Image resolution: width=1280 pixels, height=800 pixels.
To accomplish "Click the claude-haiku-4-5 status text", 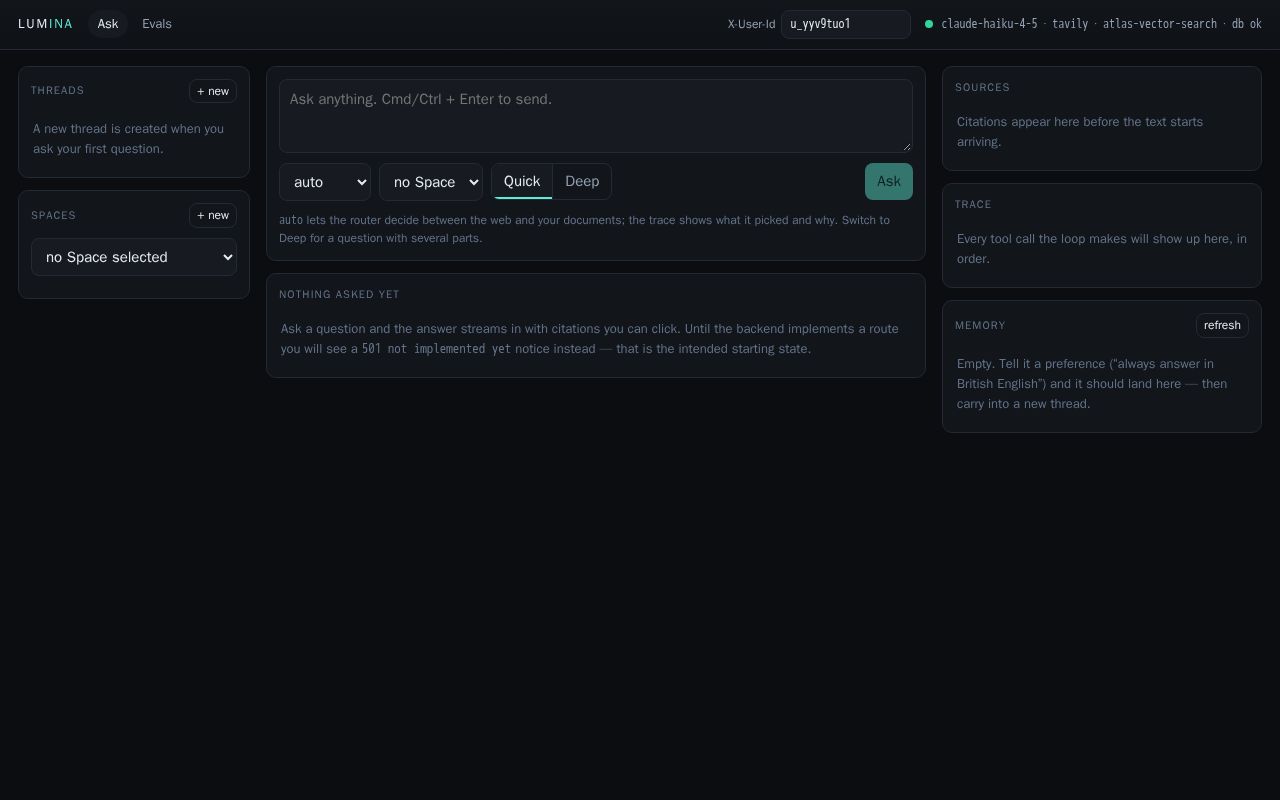I will [x=989, y=24].
